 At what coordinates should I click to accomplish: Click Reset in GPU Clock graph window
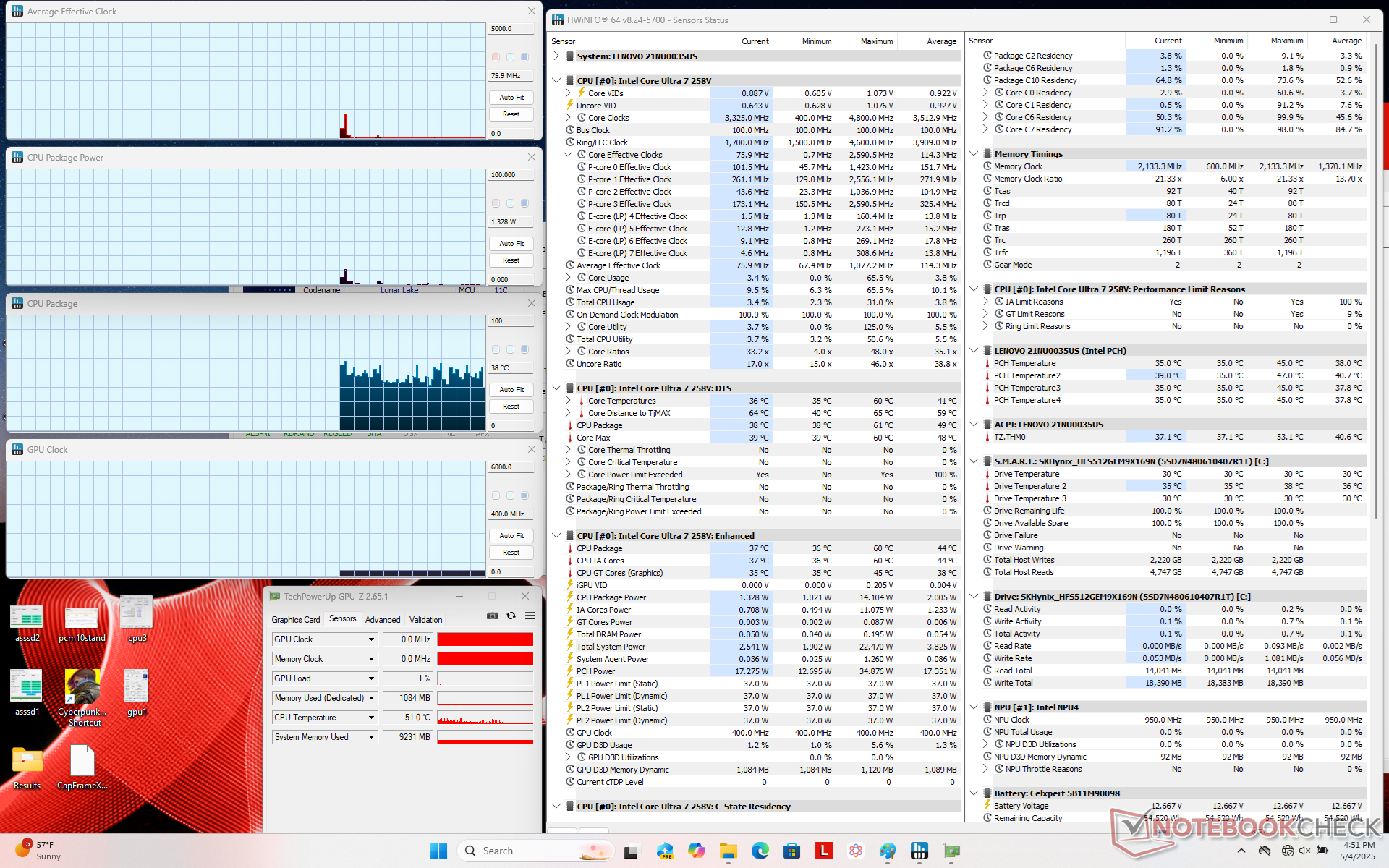(511, 553)
